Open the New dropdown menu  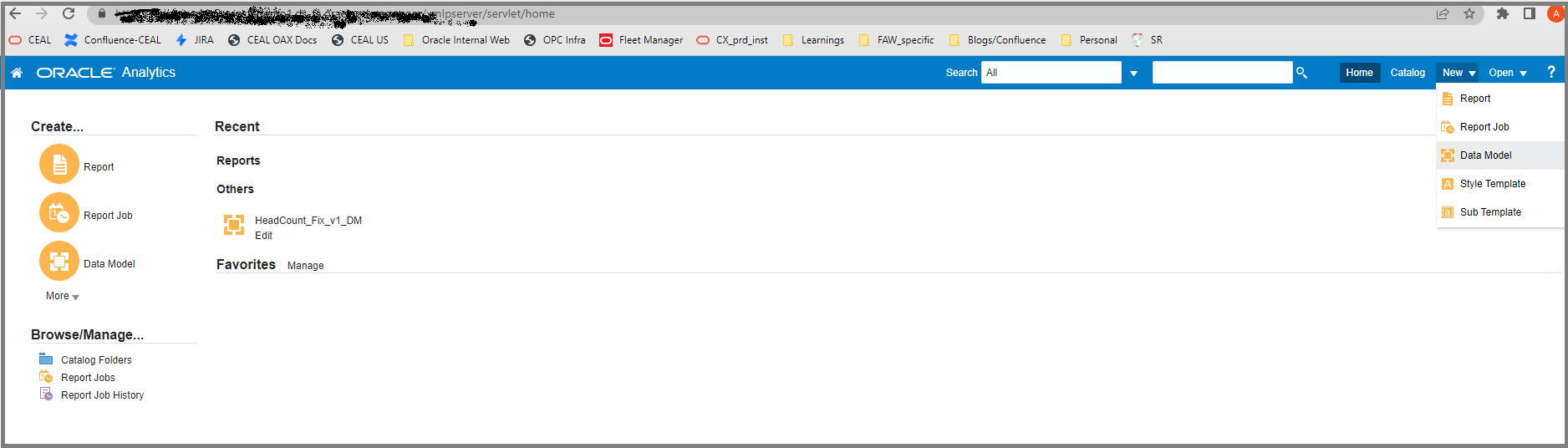tap(1458, 73)
